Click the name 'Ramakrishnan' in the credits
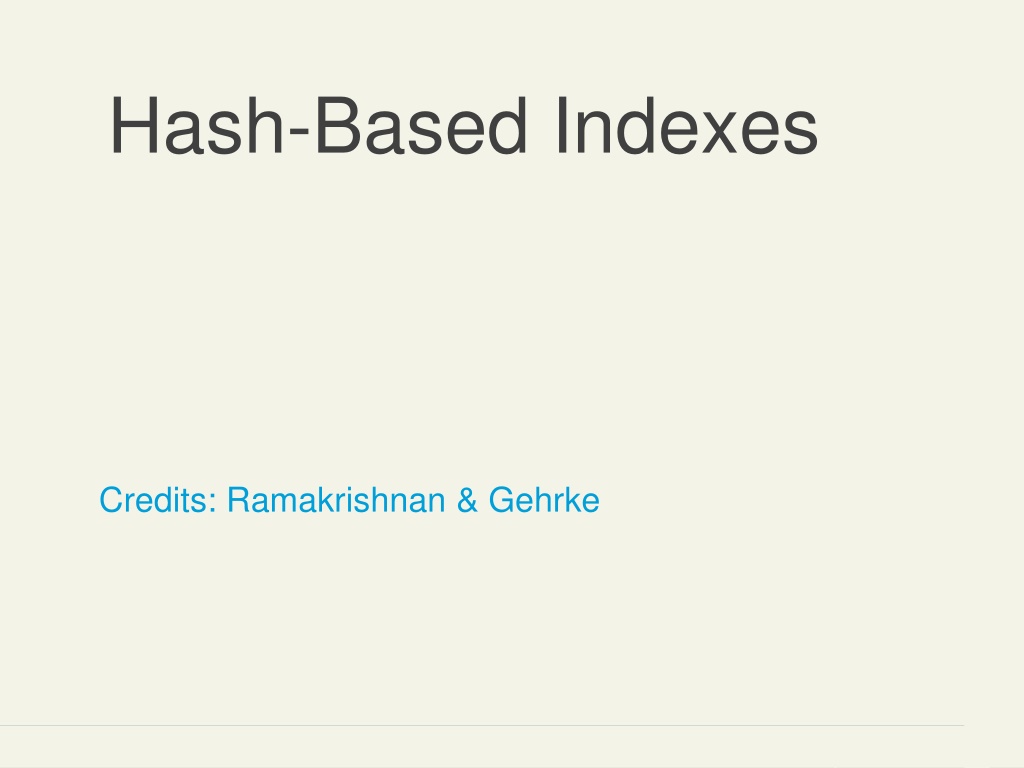Screen dimensions: 1024x768 click(x=336, y=500)
